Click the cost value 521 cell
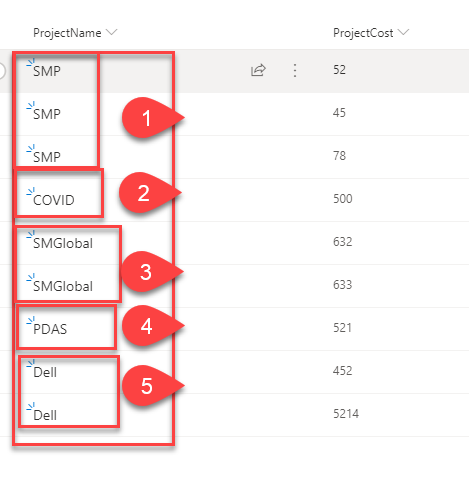This screenshot has width=469, height=499. coord(342,328)
